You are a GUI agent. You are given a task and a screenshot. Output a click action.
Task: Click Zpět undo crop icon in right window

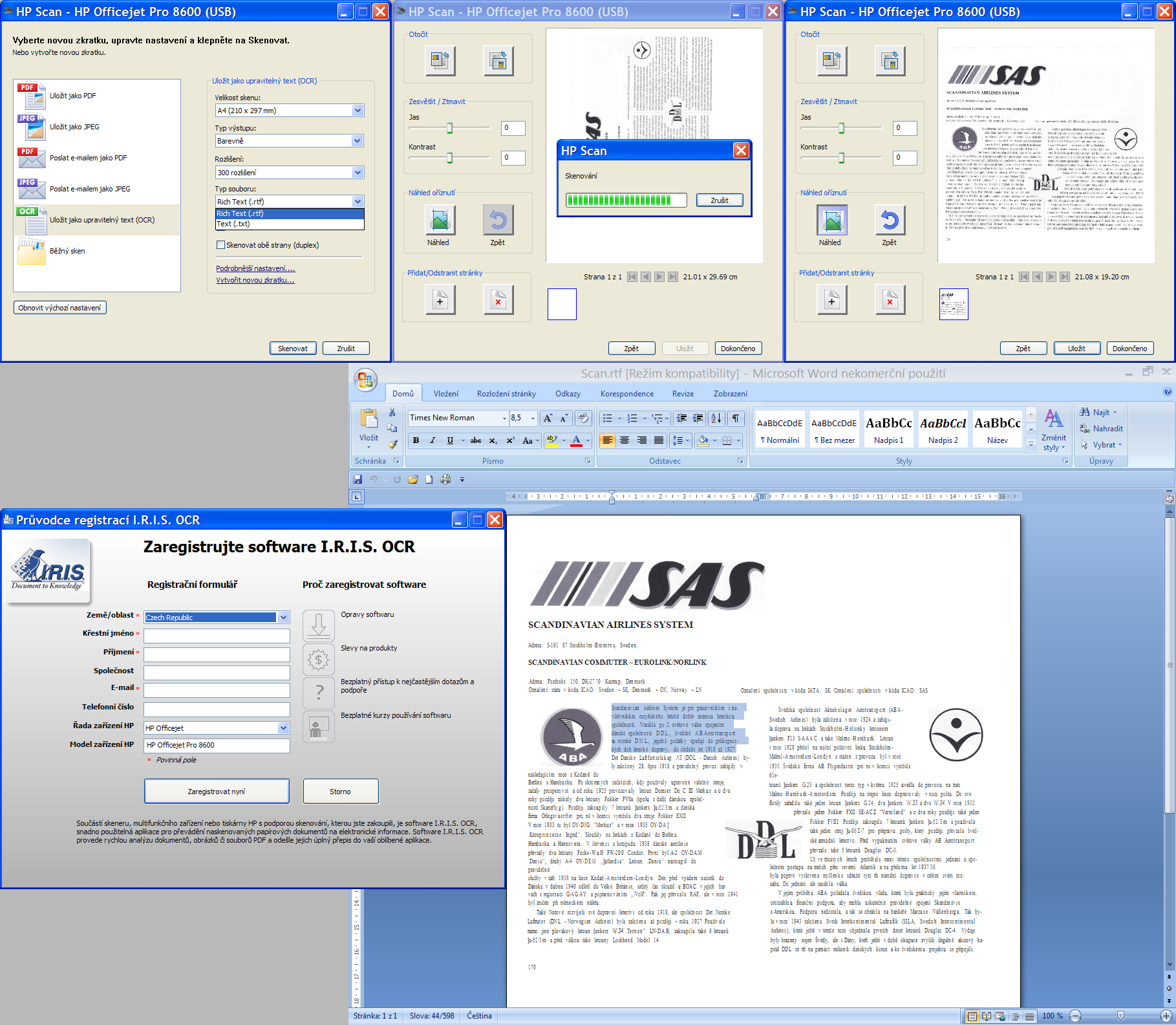(890, 221)
